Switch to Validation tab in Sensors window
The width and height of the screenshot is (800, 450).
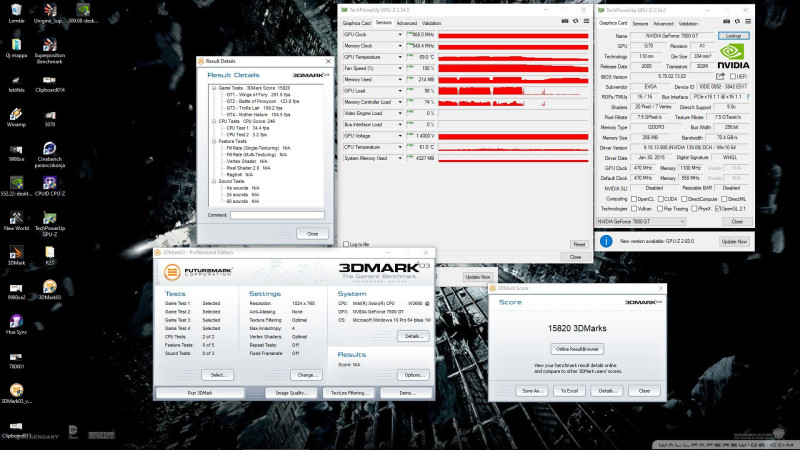(432, 23)
